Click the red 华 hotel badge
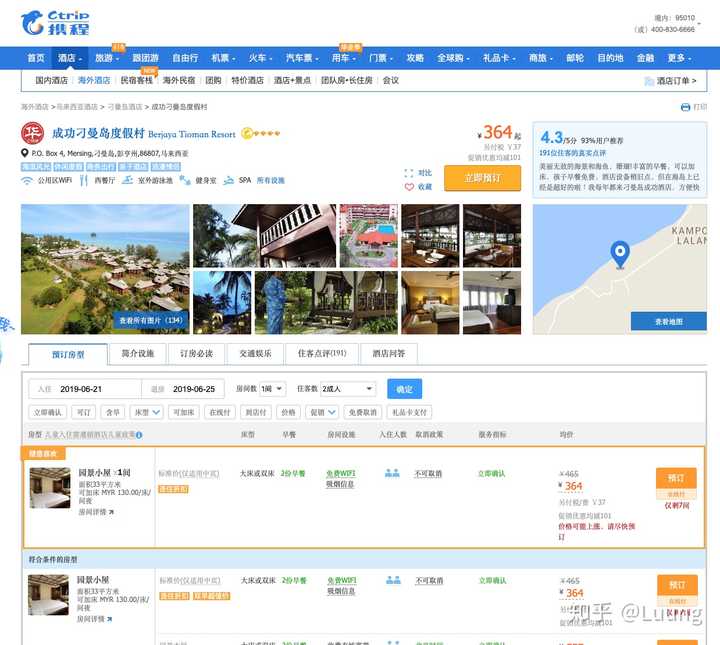This screenshot has height=645, width=720. point(33,134)
